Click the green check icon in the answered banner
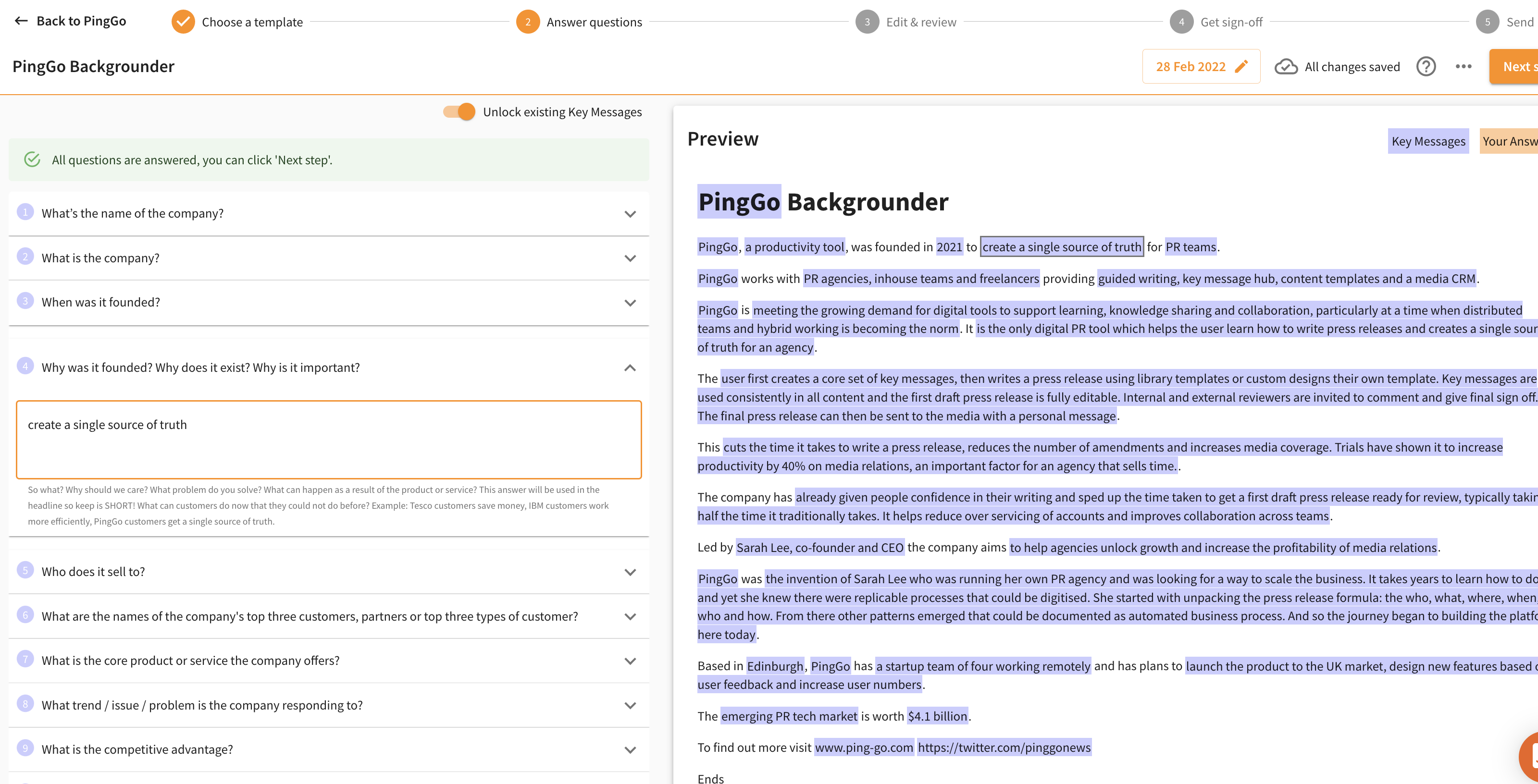1538x784 pixels. tap(31, 159)
